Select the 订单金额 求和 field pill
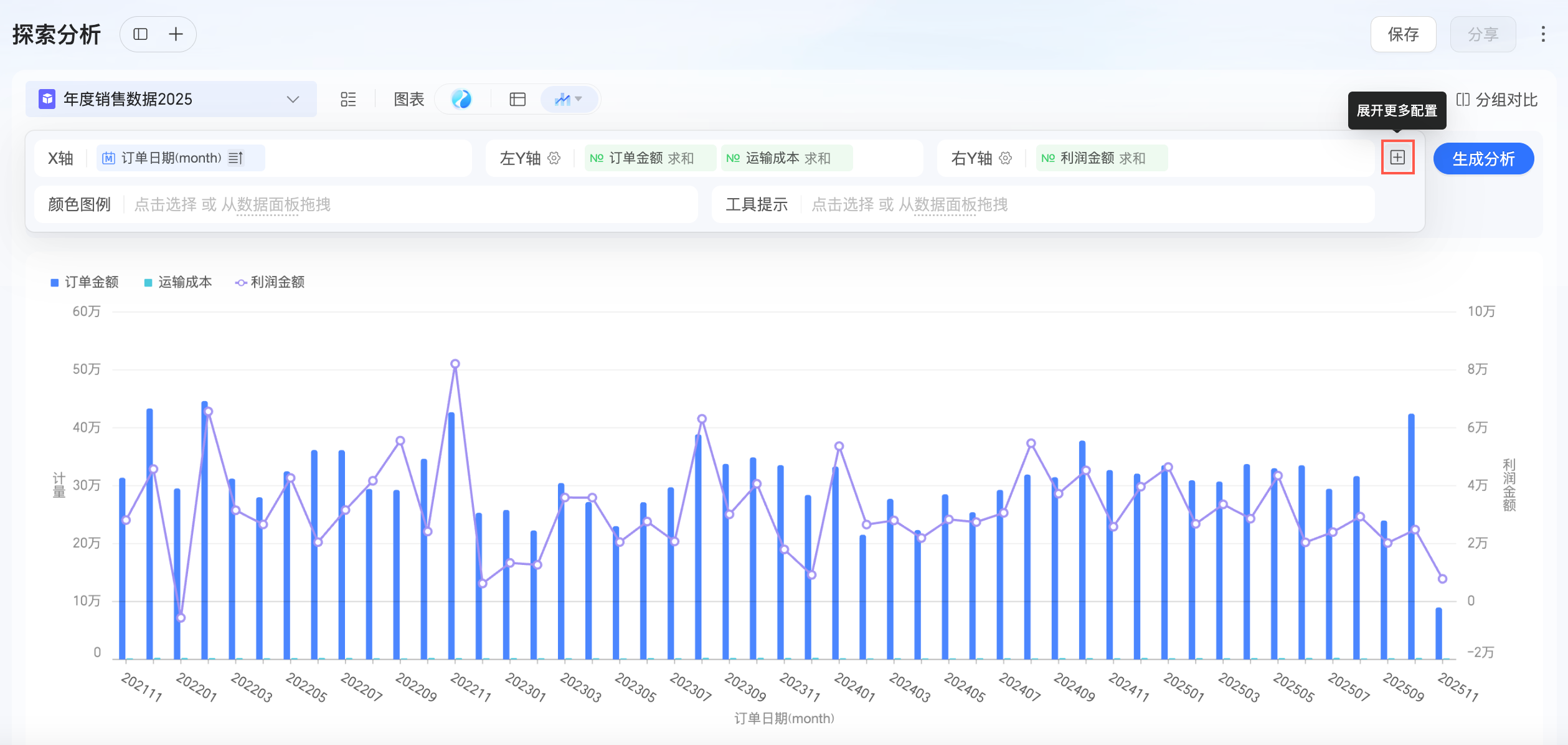 click(x=649, y=158)
